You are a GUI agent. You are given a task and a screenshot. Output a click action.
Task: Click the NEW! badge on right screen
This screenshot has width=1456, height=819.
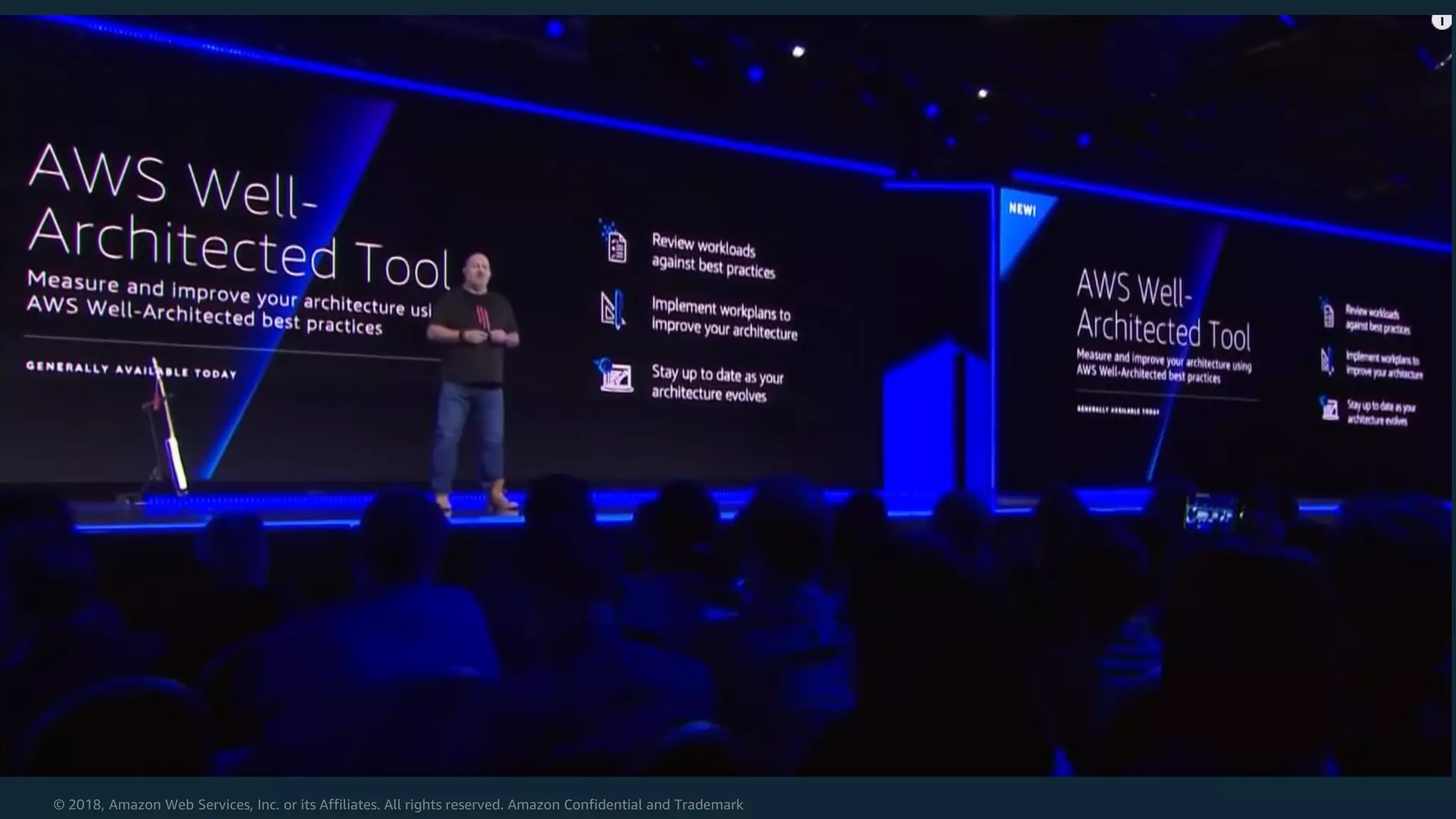(x=1022, y=209)
